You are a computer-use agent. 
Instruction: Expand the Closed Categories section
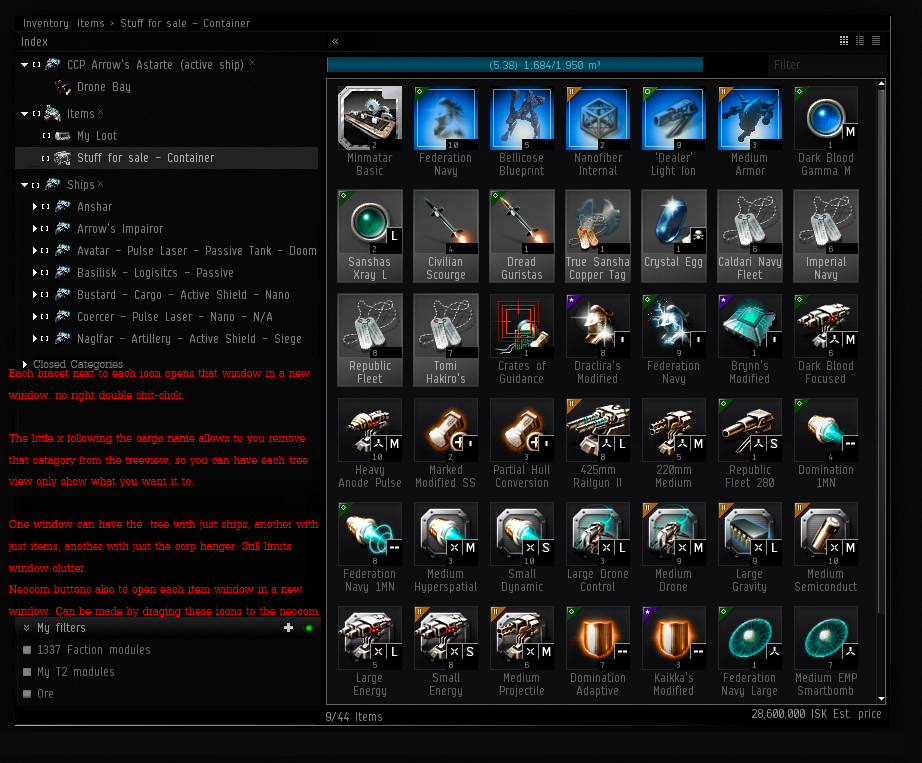point(25,364)
